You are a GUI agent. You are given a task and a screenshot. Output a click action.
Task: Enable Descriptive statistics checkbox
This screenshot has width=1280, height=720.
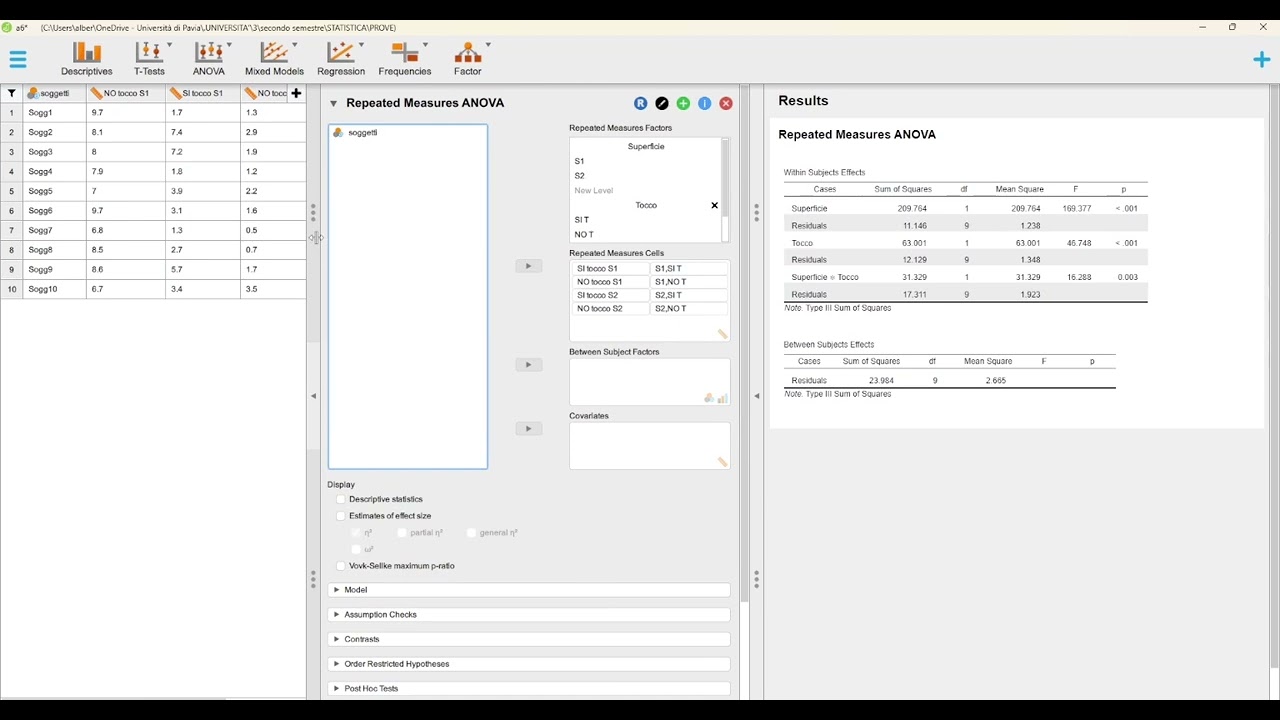point(341,499)
